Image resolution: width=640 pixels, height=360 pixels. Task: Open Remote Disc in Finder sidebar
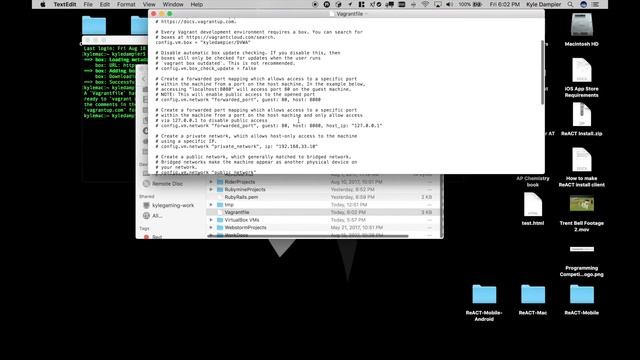(x=167, y=184)
